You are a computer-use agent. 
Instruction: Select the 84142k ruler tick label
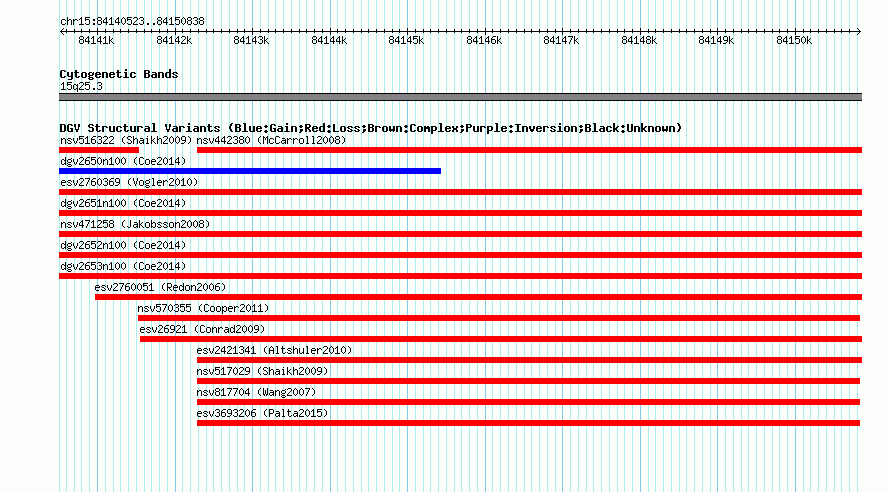[x=174, y=40]
